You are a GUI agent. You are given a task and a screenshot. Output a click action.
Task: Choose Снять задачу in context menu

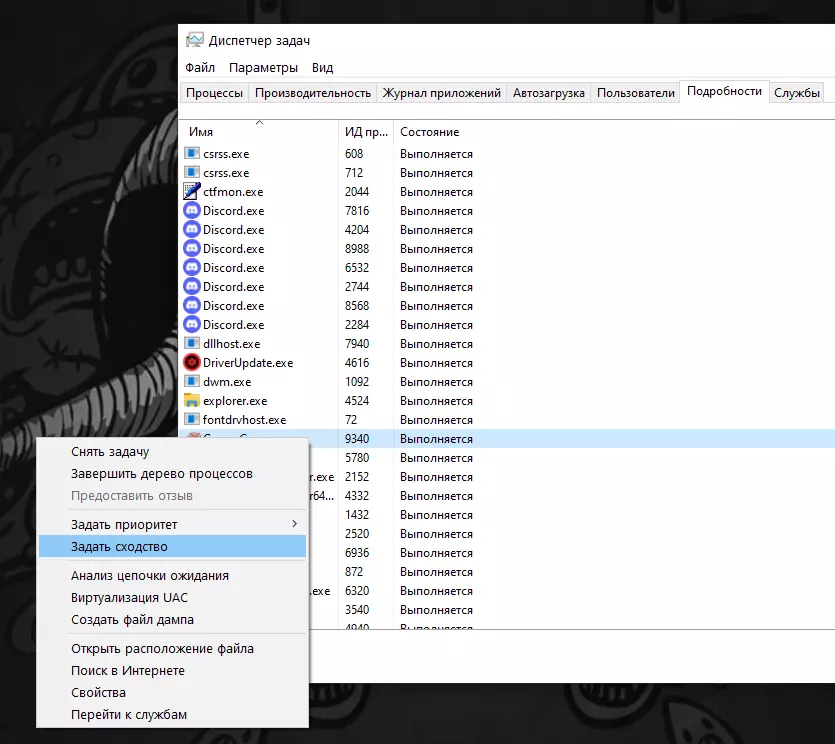(x=173, y=452)
